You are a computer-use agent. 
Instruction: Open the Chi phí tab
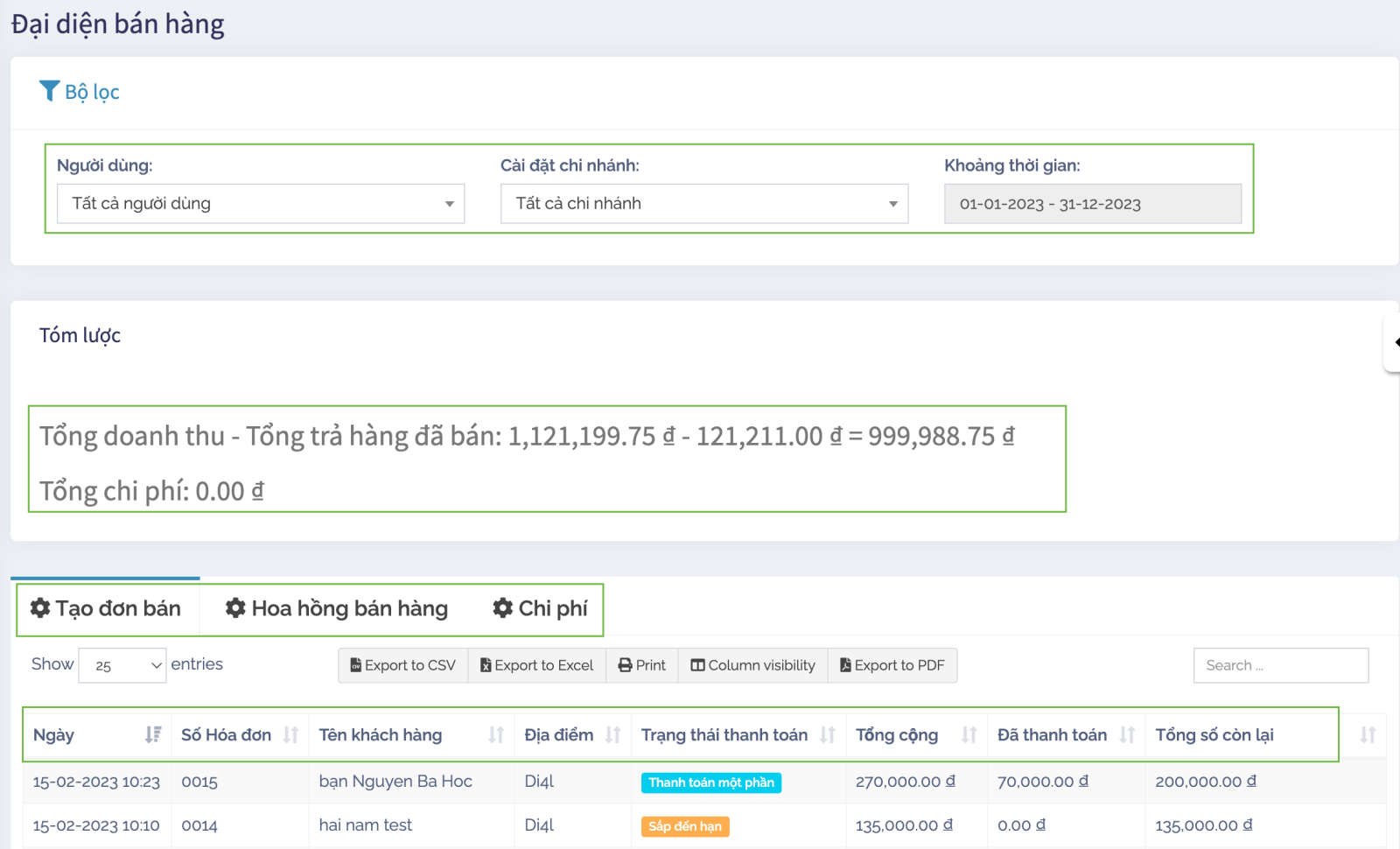click(540, 608)
